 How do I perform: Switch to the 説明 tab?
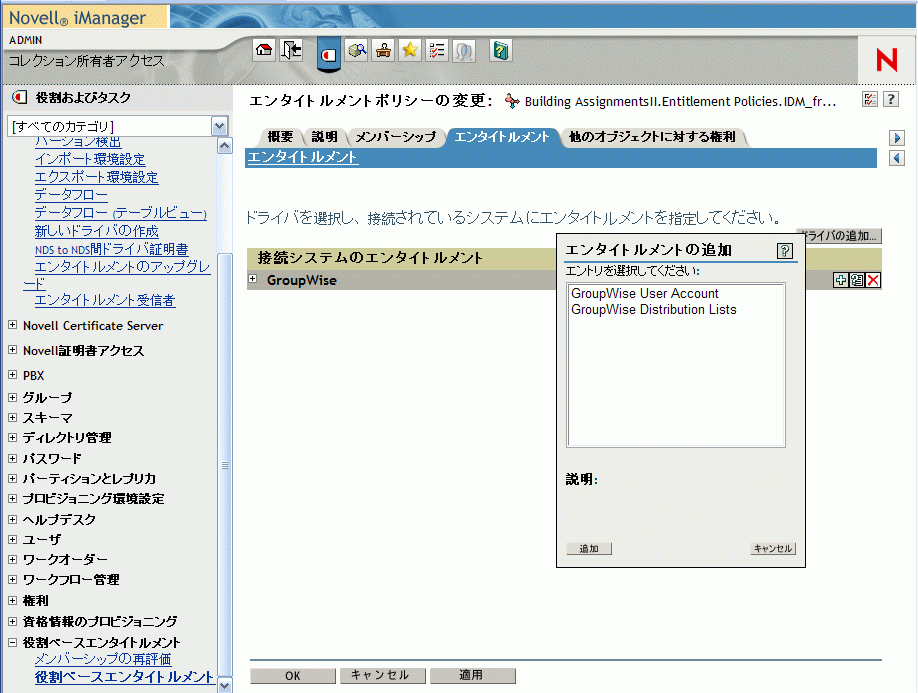pyautogui.click(x=324, y=136)
